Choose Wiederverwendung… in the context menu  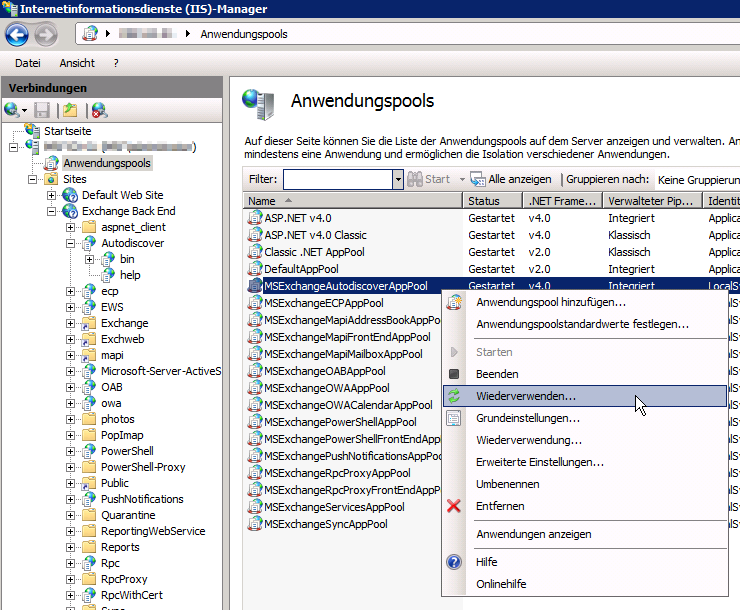click(585, 440)
